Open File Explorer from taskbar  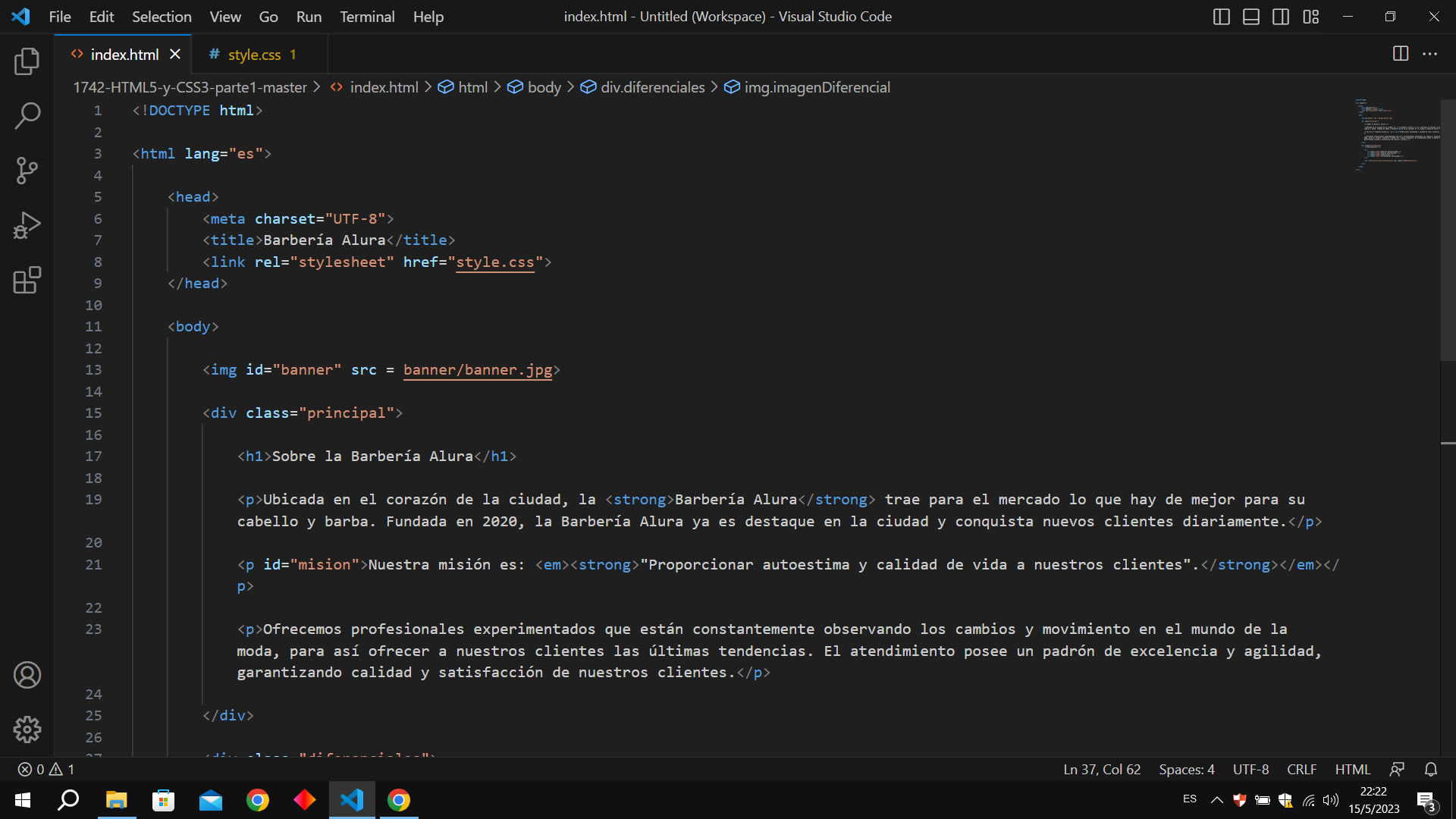click(x=116, y=800)
